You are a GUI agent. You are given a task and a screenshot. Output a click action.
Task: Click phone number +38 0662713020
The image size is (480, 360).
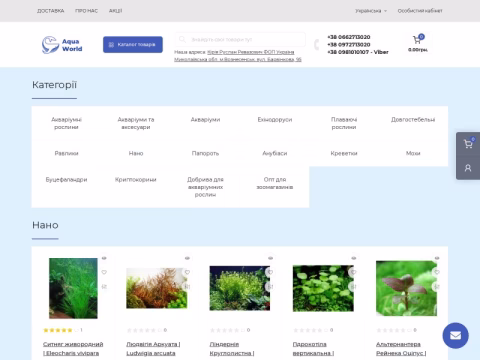coord(349,37)
